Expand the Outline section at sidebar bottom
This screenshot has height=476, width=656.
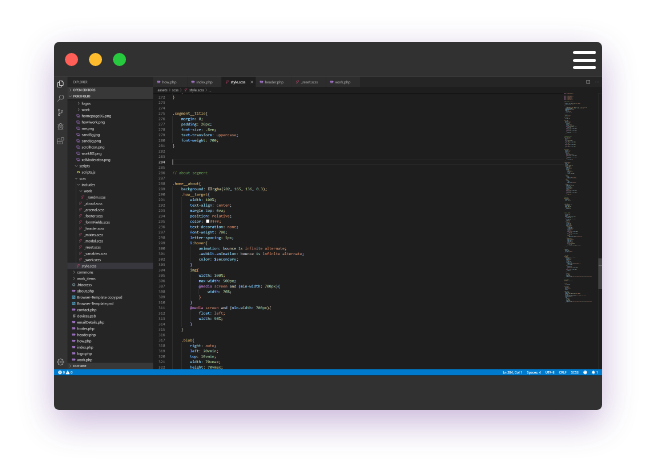[80, 366]
